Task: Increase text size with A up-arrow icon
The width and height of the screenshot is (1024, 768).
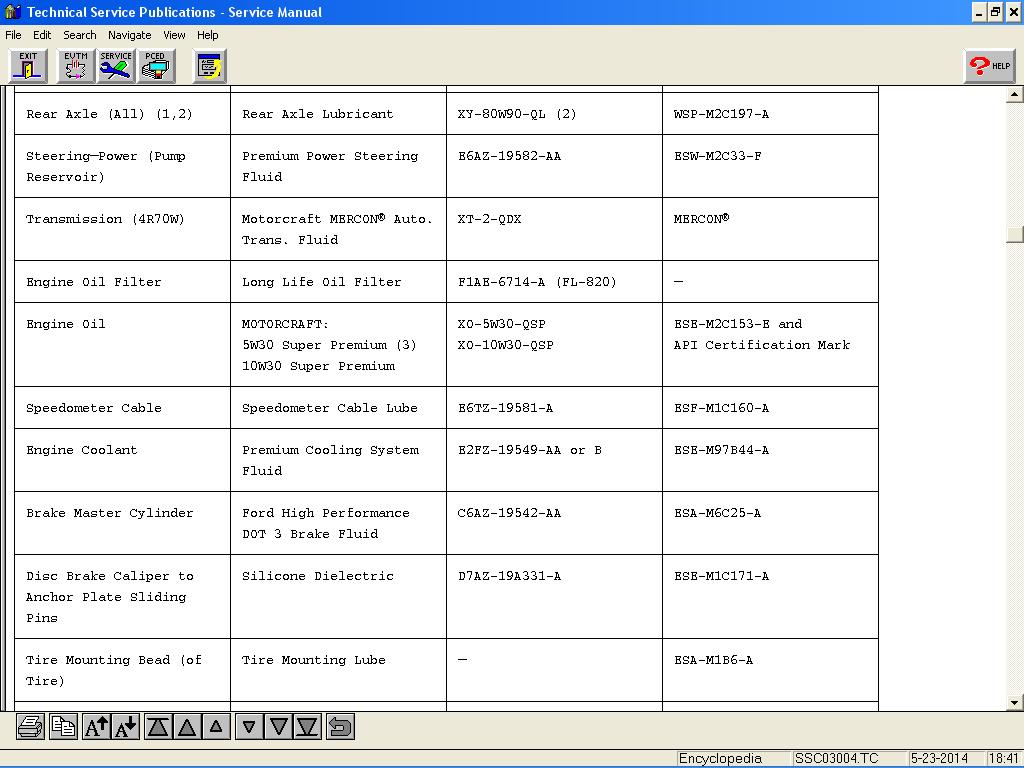Action: tap(96, 727)
